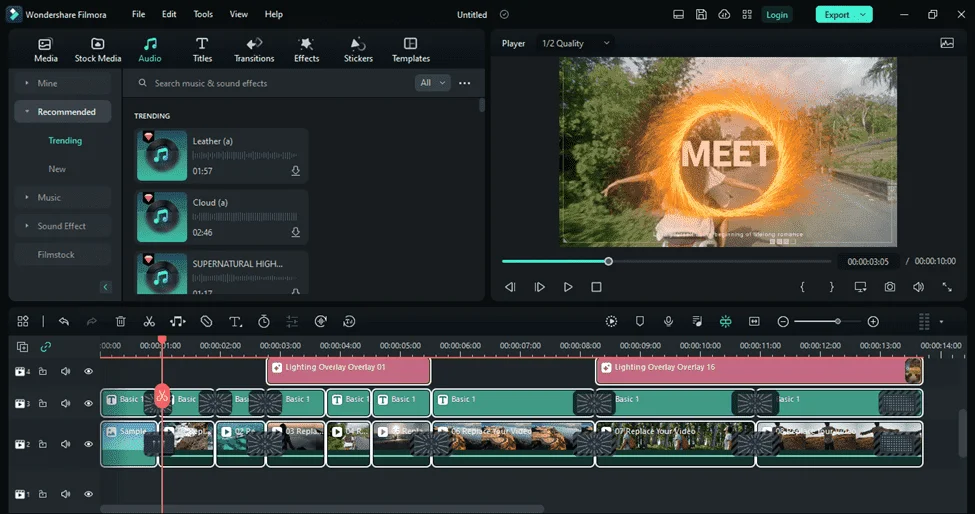975x514 pixels.
Task: Select the split scissors tool in timeline toolbar
Action: point(149,321)
